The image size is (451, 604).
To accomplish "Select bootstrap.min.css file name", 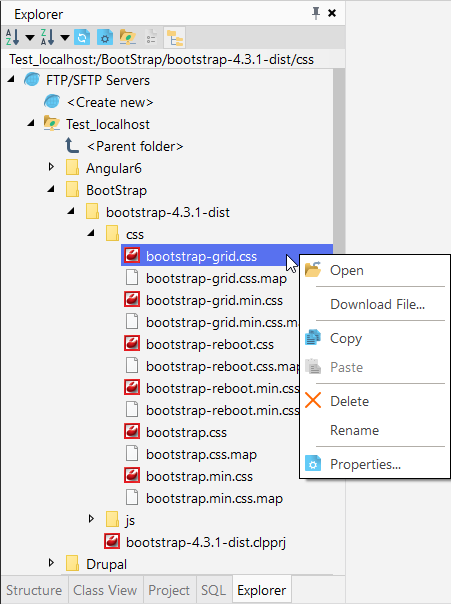I will click(x=200, y=476).
